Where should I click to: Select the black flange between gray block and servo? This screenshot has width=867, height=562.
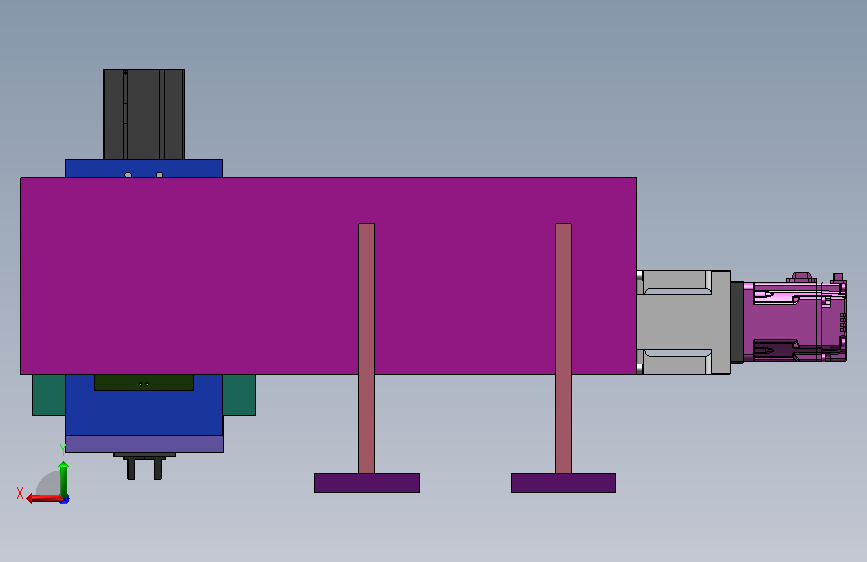click(x=737, y=322)
